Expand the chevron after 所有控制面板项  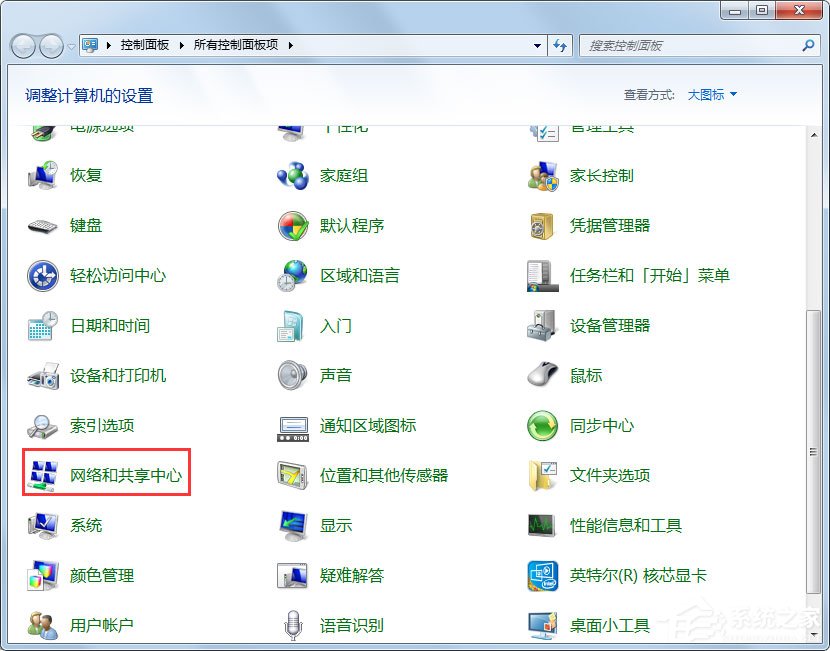[x=290, y=45]
